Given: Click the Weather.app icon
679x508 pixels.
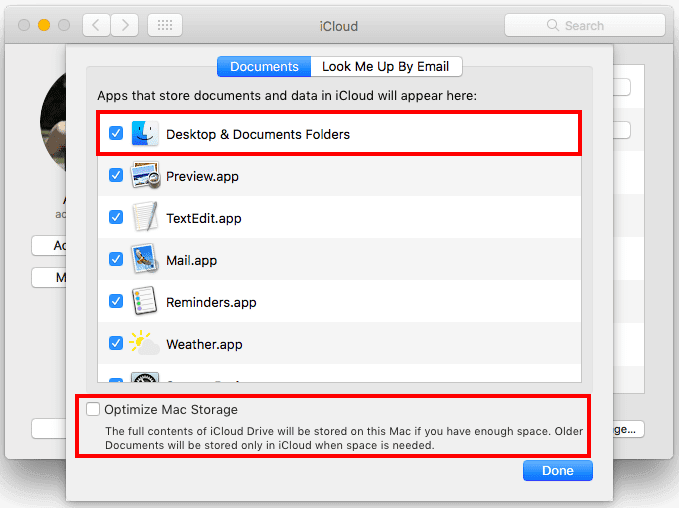Looking at the screenshot, I should [x=145, y=344].
